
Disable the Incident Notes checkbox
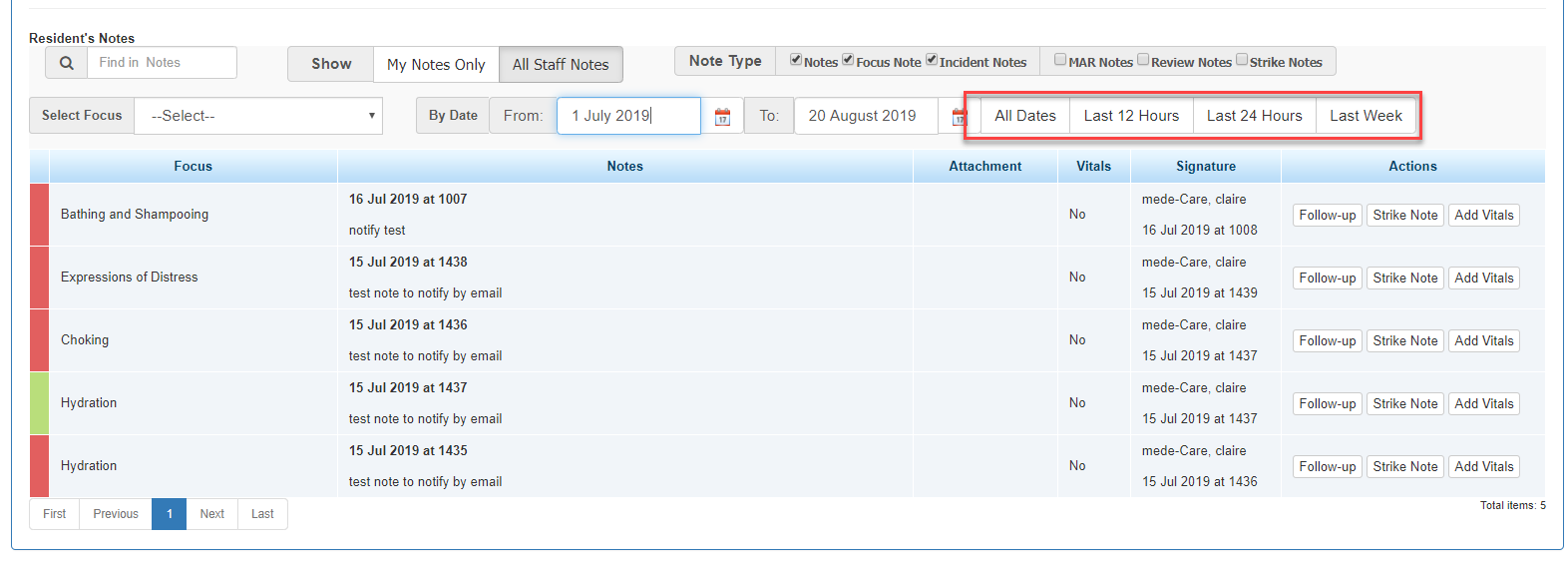click(932, 60)
